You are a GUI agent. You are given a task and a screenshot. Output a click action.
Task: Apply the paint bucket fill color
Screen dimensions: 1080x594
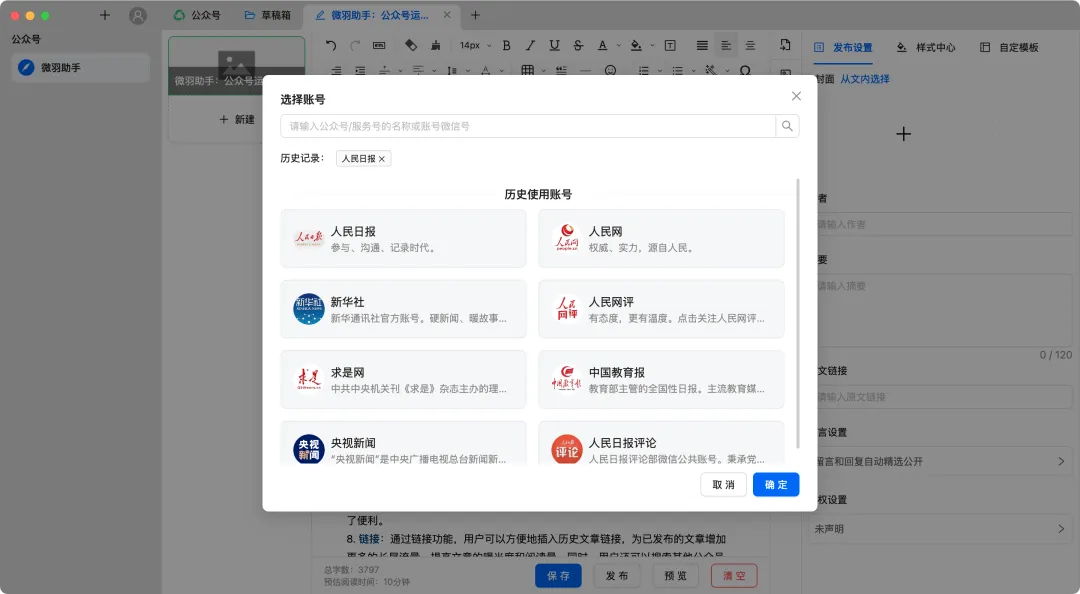click(636, 45)
